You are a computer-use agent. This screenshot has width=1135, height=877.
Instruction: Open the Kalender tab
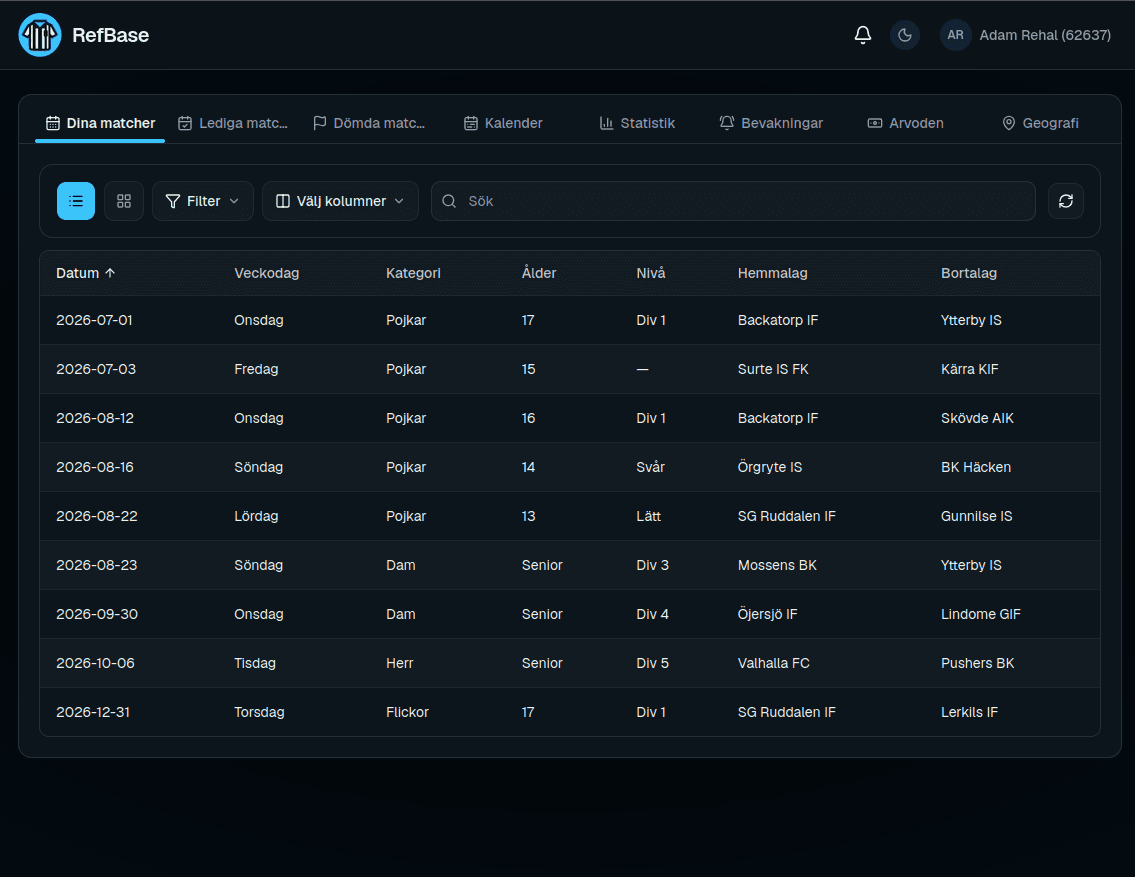pyautogui.click(x=503, y=123)
